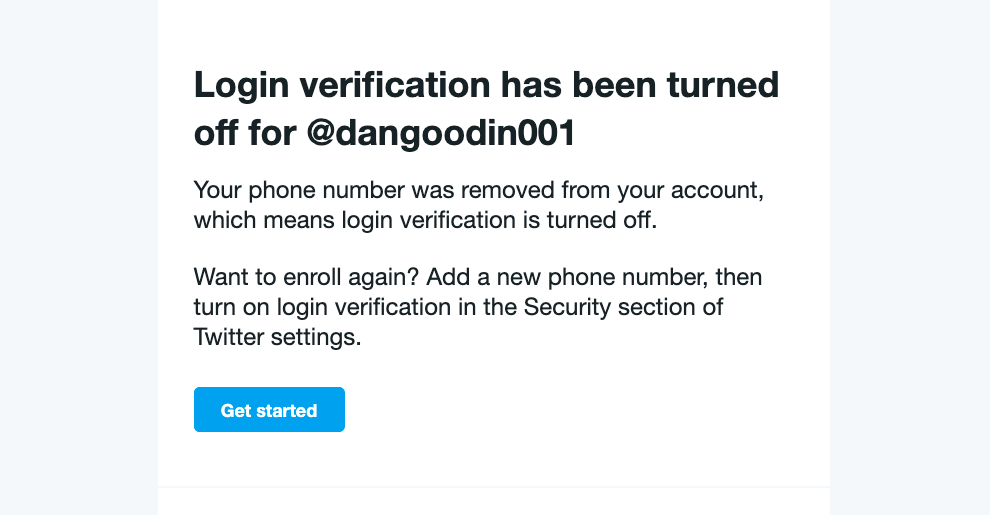Click the blue Get started button
Image resolution: width=990 pixels, height=515 pixels.
pos(269,410)
